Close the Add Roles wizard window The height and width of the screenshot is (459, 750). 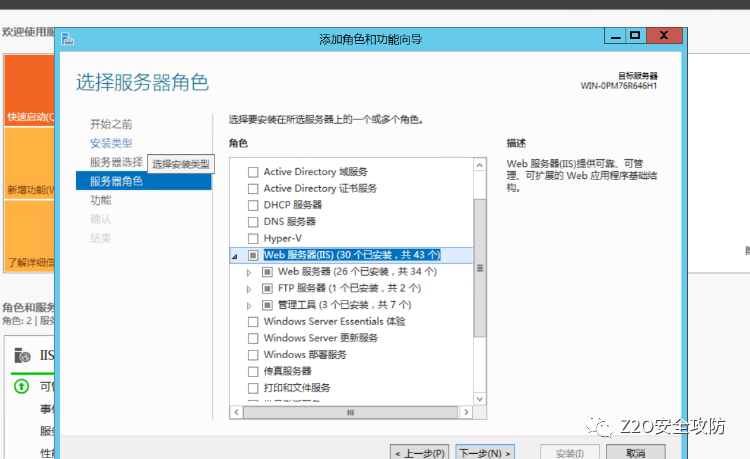[x=664, y=36]
